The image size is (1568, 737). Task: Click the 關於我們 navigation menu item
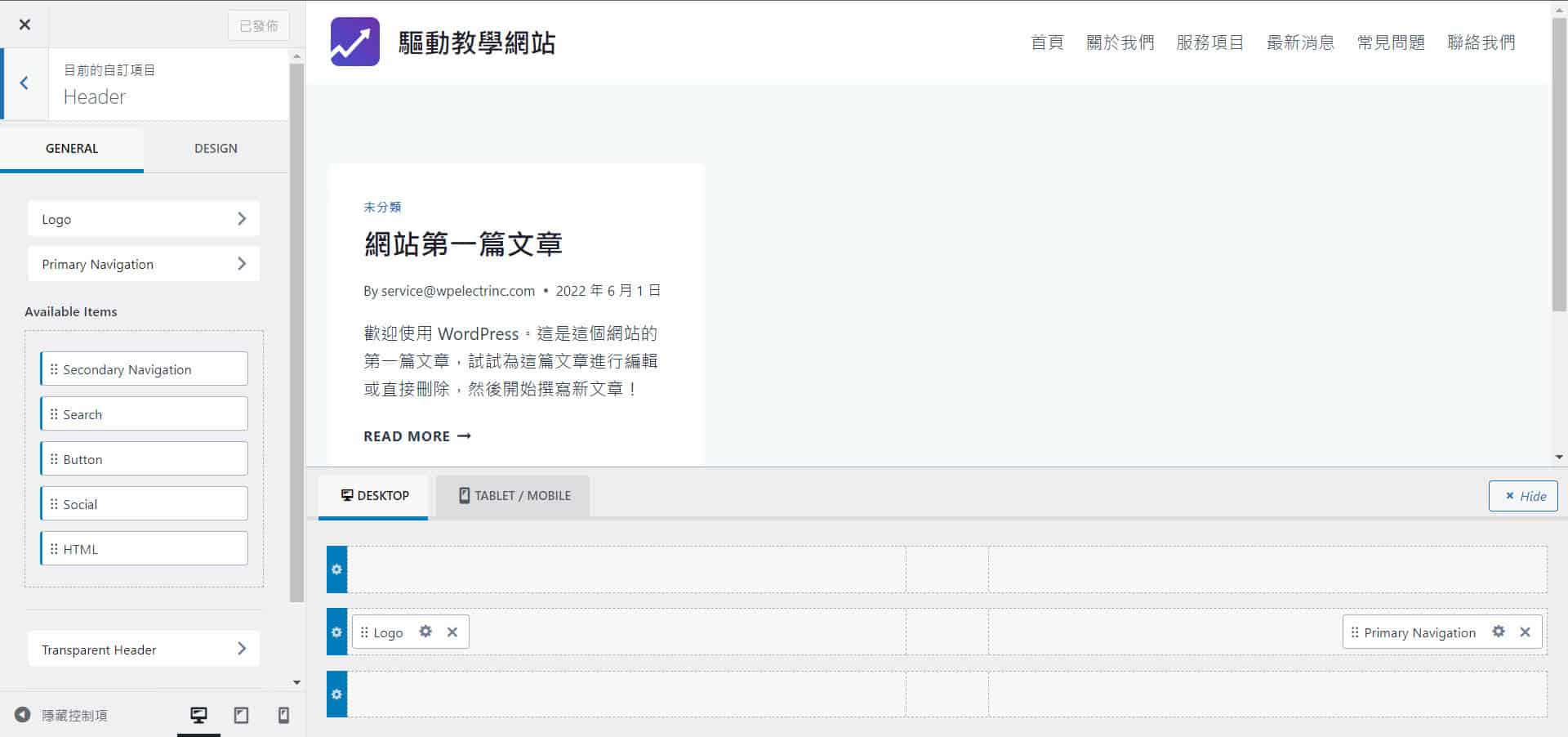[1120, 42]
